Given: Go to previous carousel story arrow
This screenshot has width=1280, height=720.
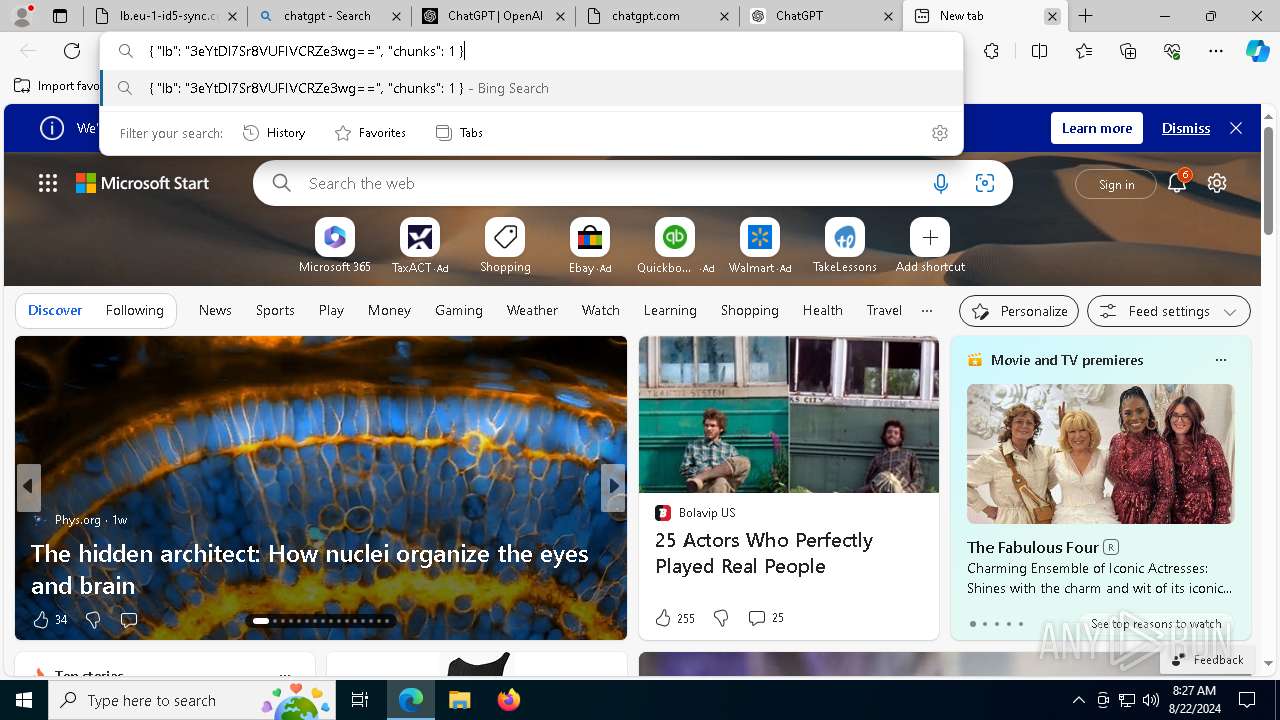Looking at the screenshot, I should (x=28, y=487).
